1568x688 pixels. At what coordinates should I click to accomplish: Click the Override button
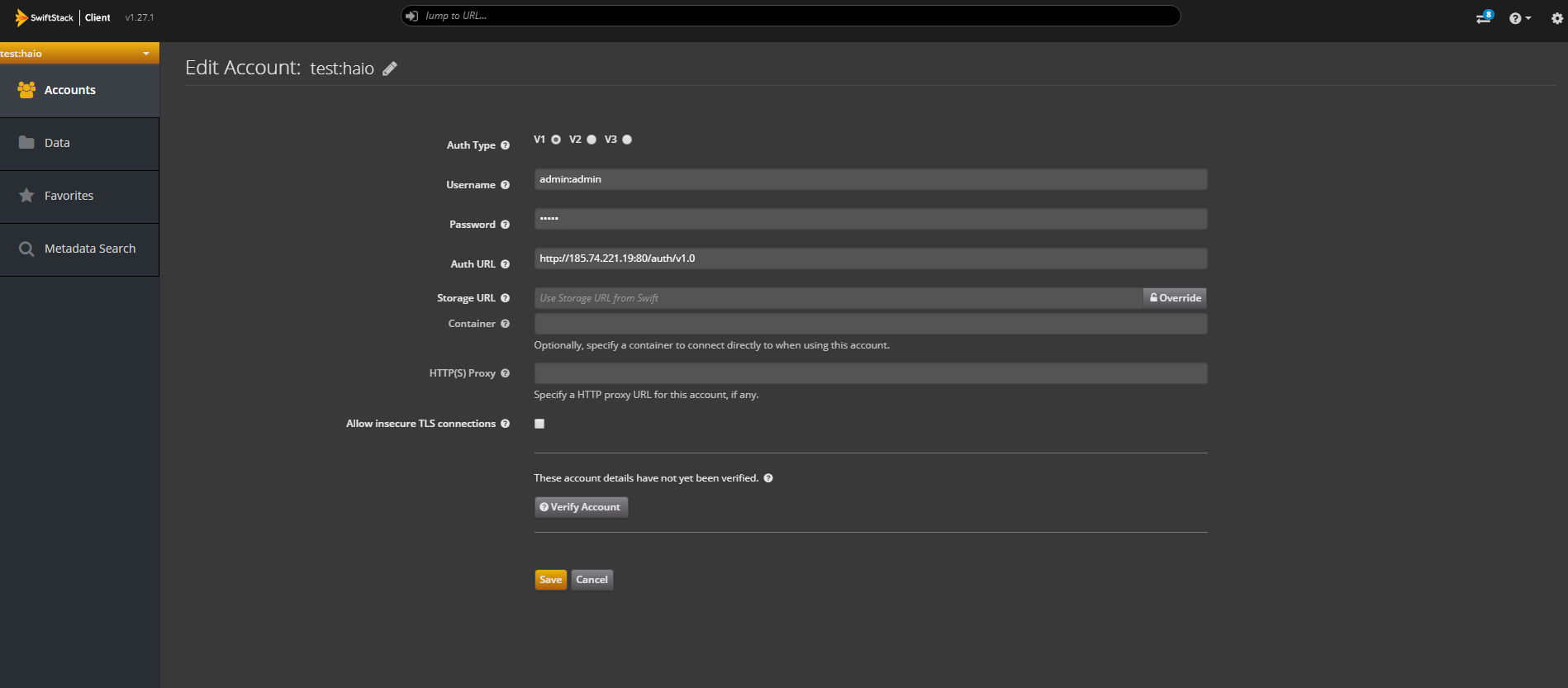(x=1175, y=298)
